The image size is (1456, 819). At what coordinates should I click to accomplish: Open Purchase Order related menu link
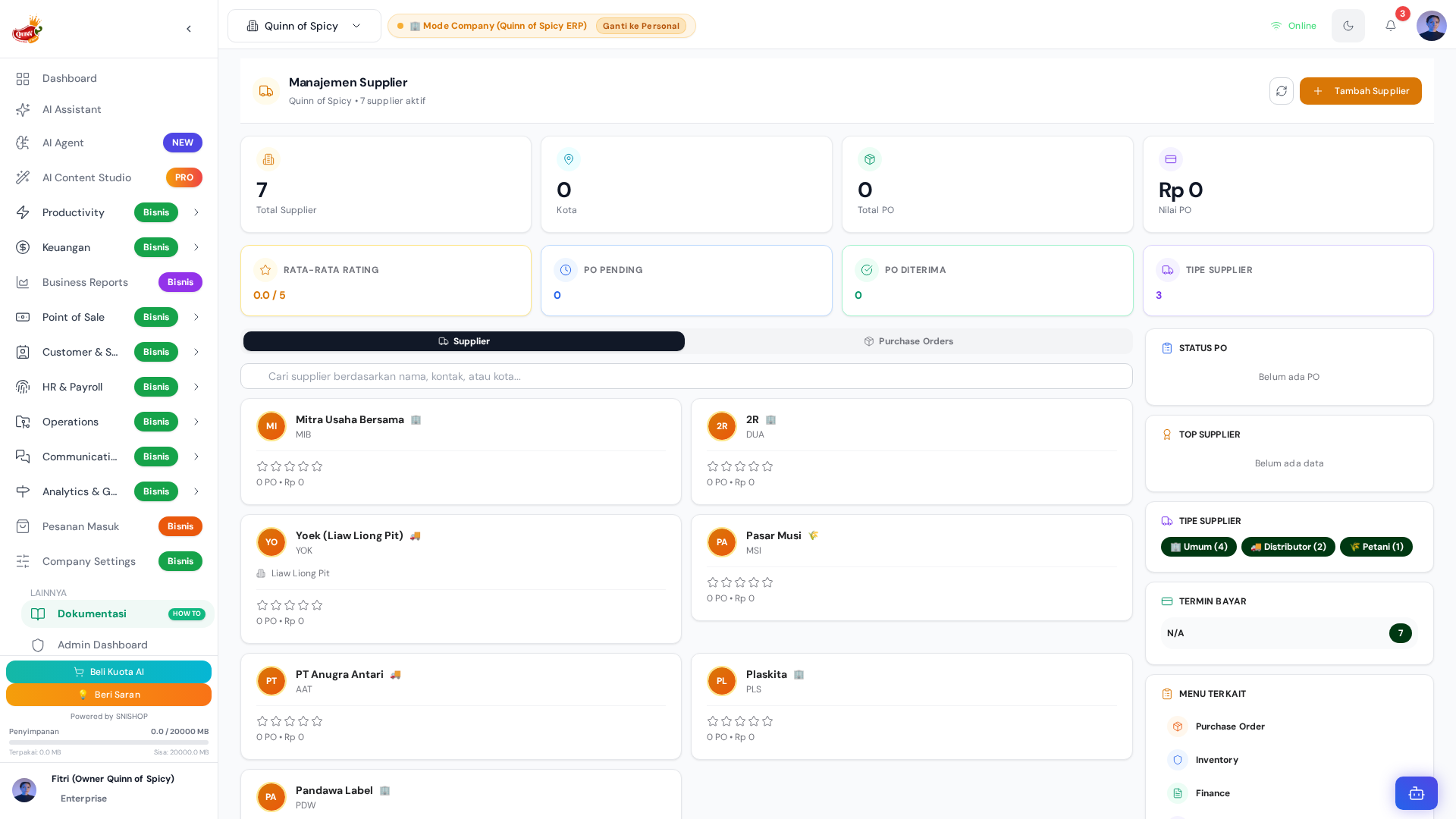click(x=1289, y=726)
